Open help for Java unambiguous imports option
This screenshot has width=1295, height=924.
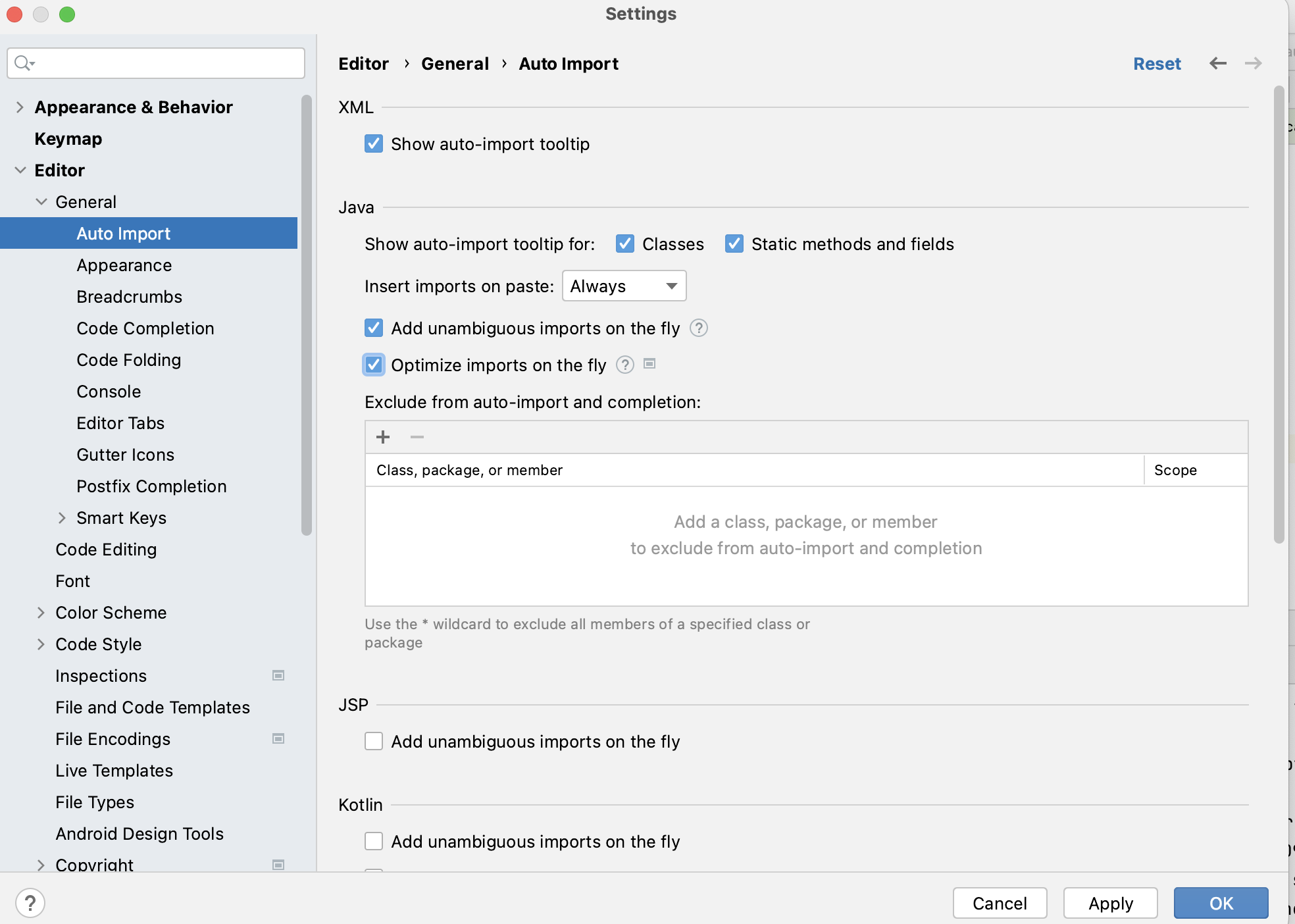click(698, 328)
